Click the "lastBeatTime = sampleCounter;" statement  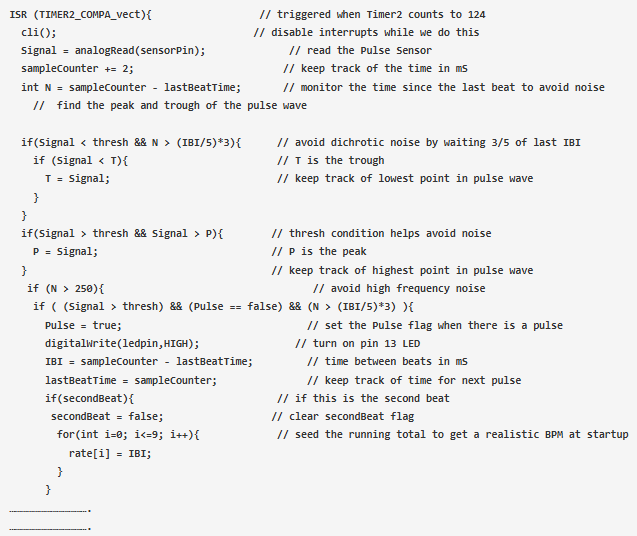point(130,380)
